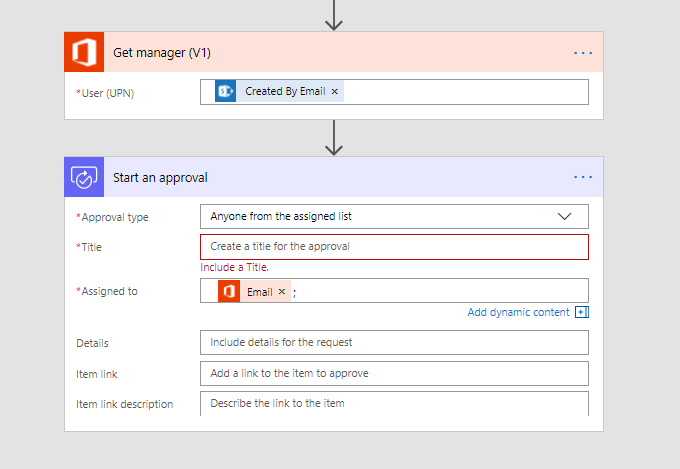Collapse the Get manager (V1) card header
The image size is (680, 469).
tap(333, 52)
